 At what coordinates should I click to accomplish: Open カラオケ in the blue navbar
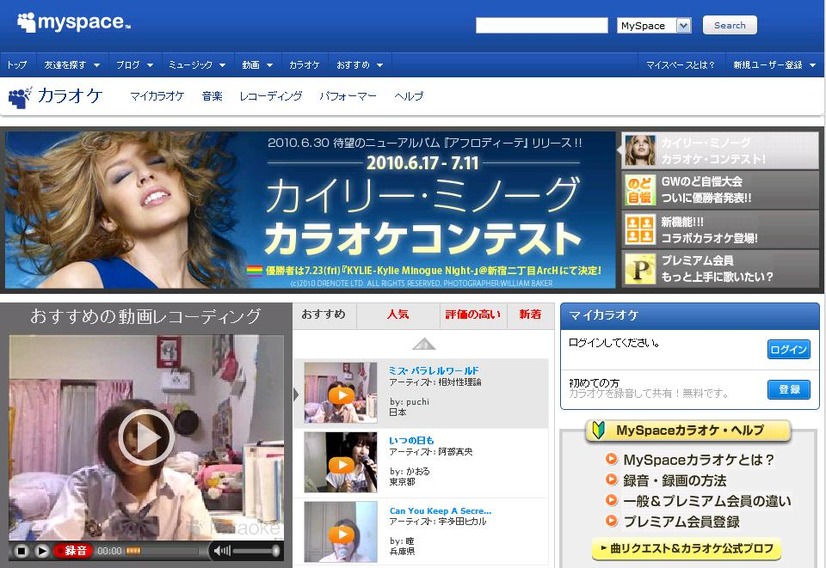[304, 65]
